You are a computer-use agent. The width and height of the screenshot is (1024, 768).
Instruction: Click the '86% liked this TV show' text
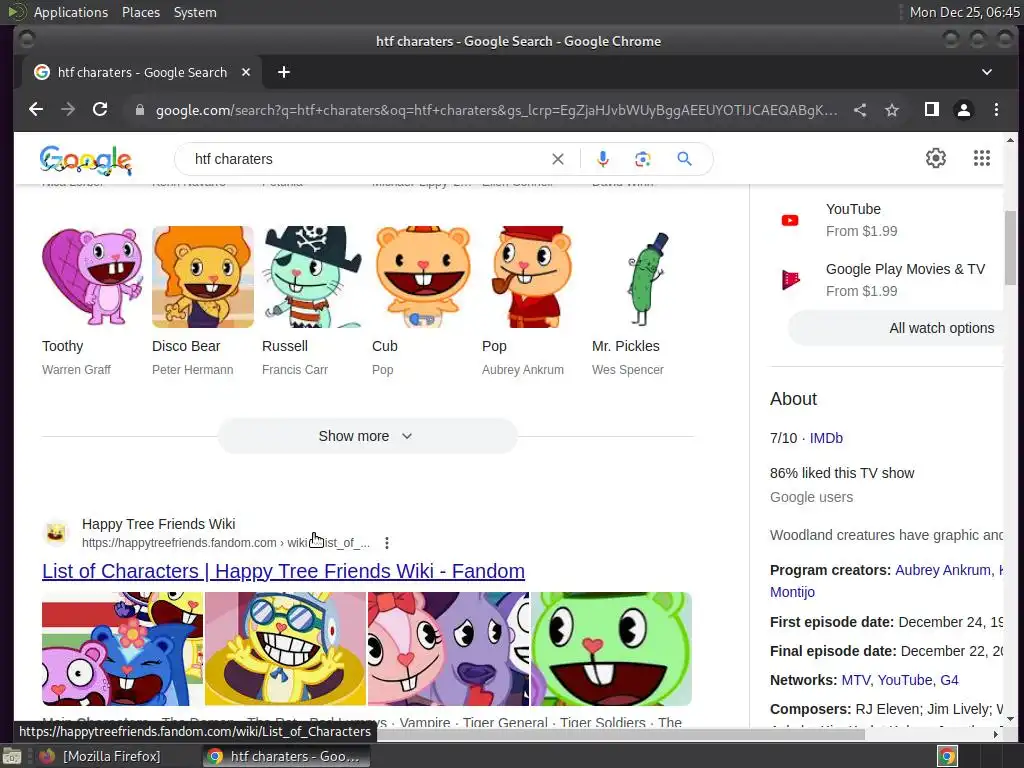pos(842,473)
